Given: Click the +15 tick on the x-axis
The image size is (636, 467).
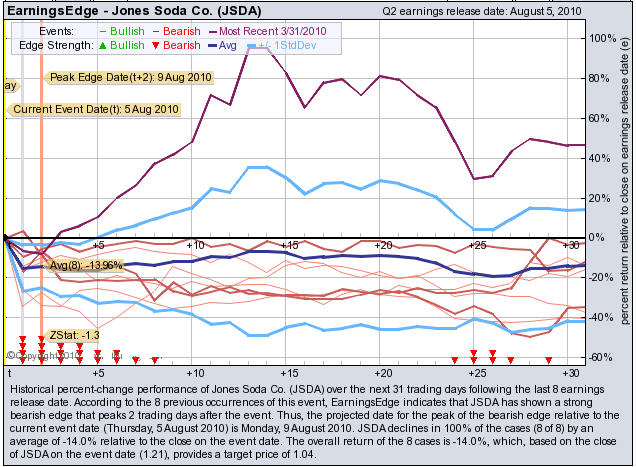Looking at the screenshot, I should pyautogui.click(x=288, y=245).
